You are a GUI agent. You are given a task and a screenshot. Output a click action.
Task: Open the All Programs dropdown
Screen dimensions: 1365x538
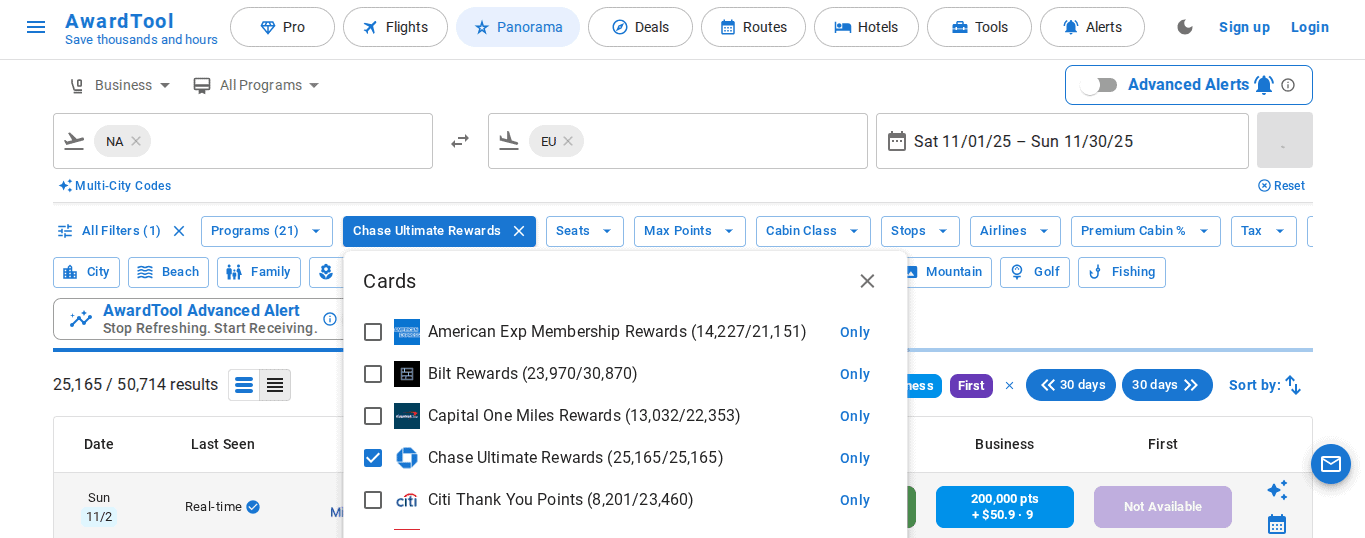tap(257, 85)
